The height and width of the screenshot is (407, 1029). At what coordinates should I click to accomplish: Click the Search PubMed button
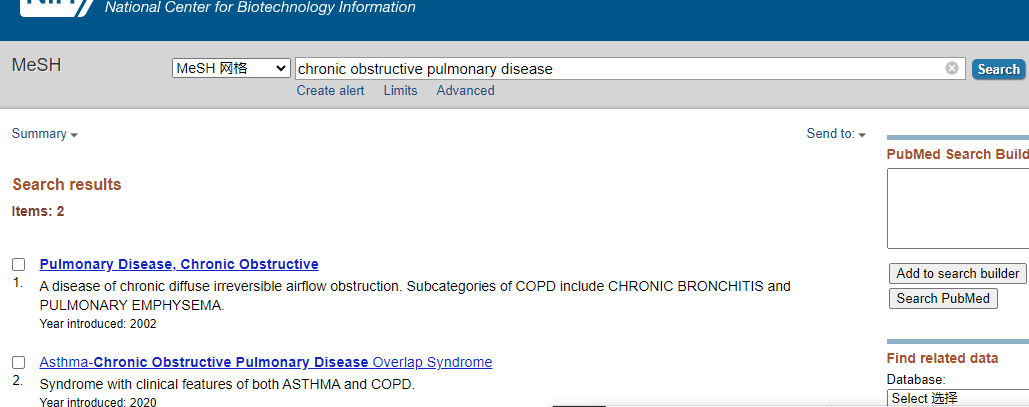click(x=943, y=298)
